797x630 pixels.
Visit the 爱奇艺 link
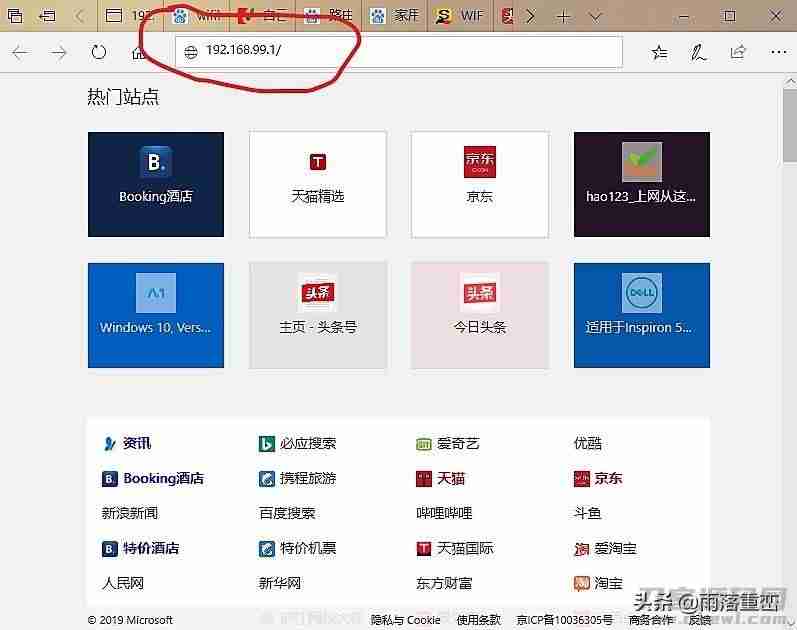[458, 443]
